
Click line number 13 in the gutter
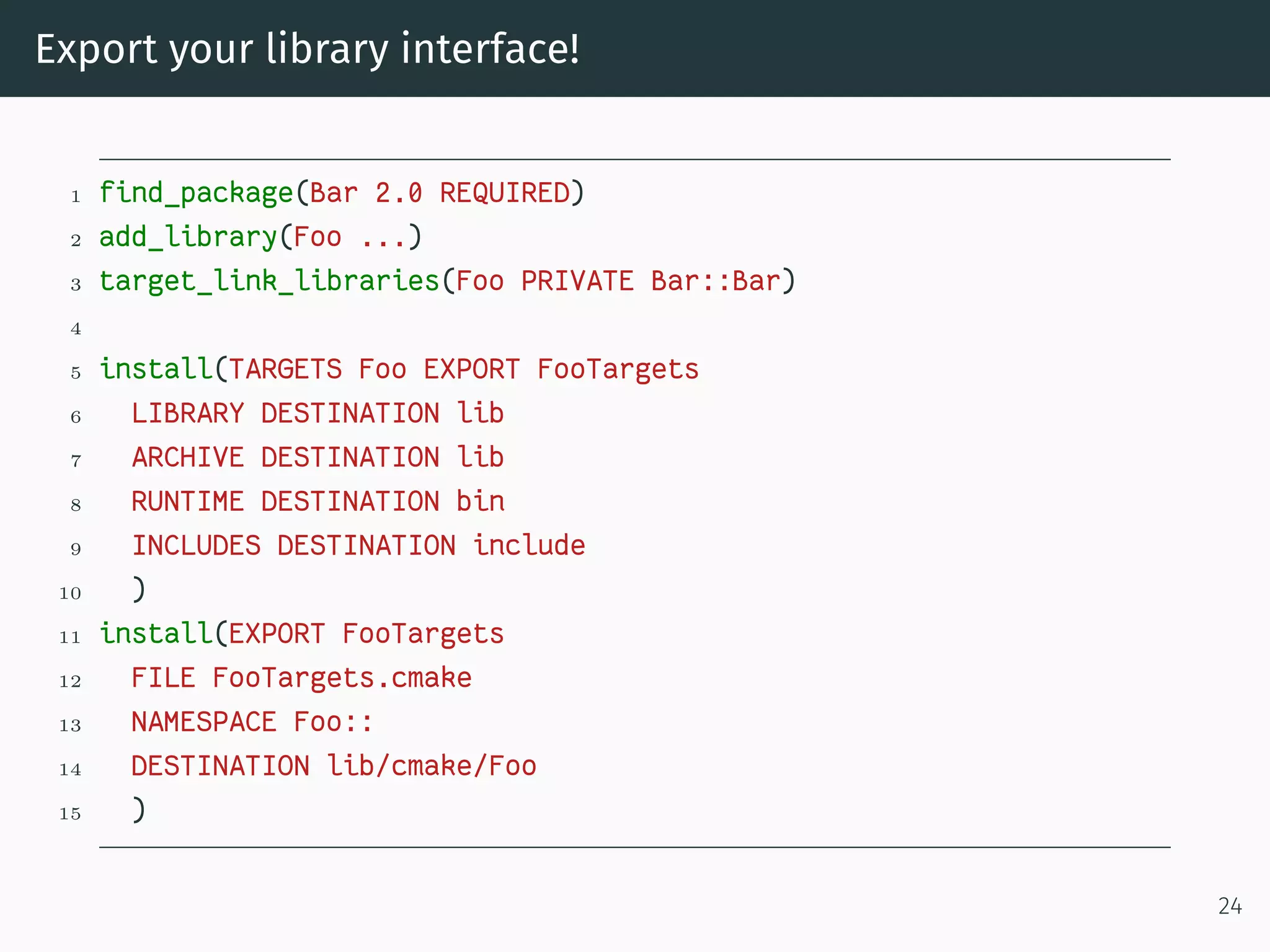click(x=70, y=725)
